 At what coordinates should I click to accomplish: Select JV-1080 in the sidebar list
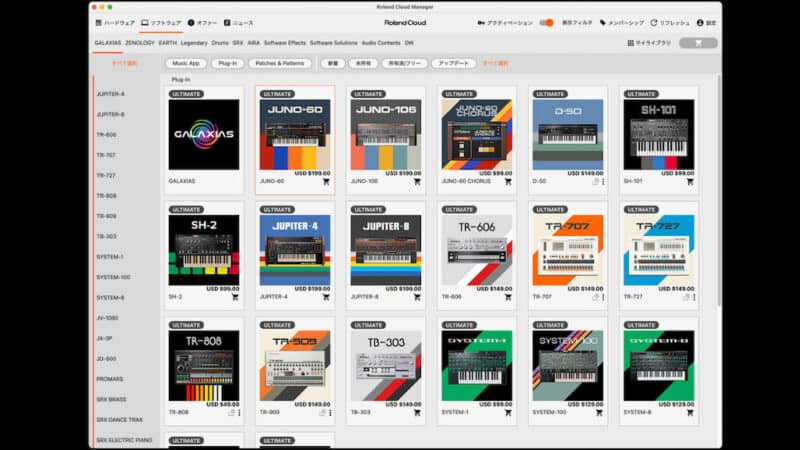107,318
